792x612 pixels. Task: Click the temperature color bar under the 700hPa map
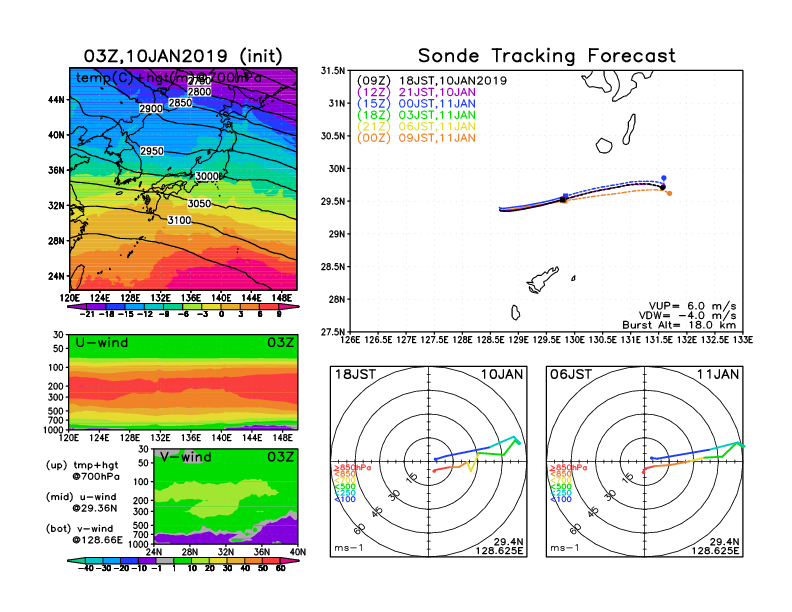click(182, 304)
